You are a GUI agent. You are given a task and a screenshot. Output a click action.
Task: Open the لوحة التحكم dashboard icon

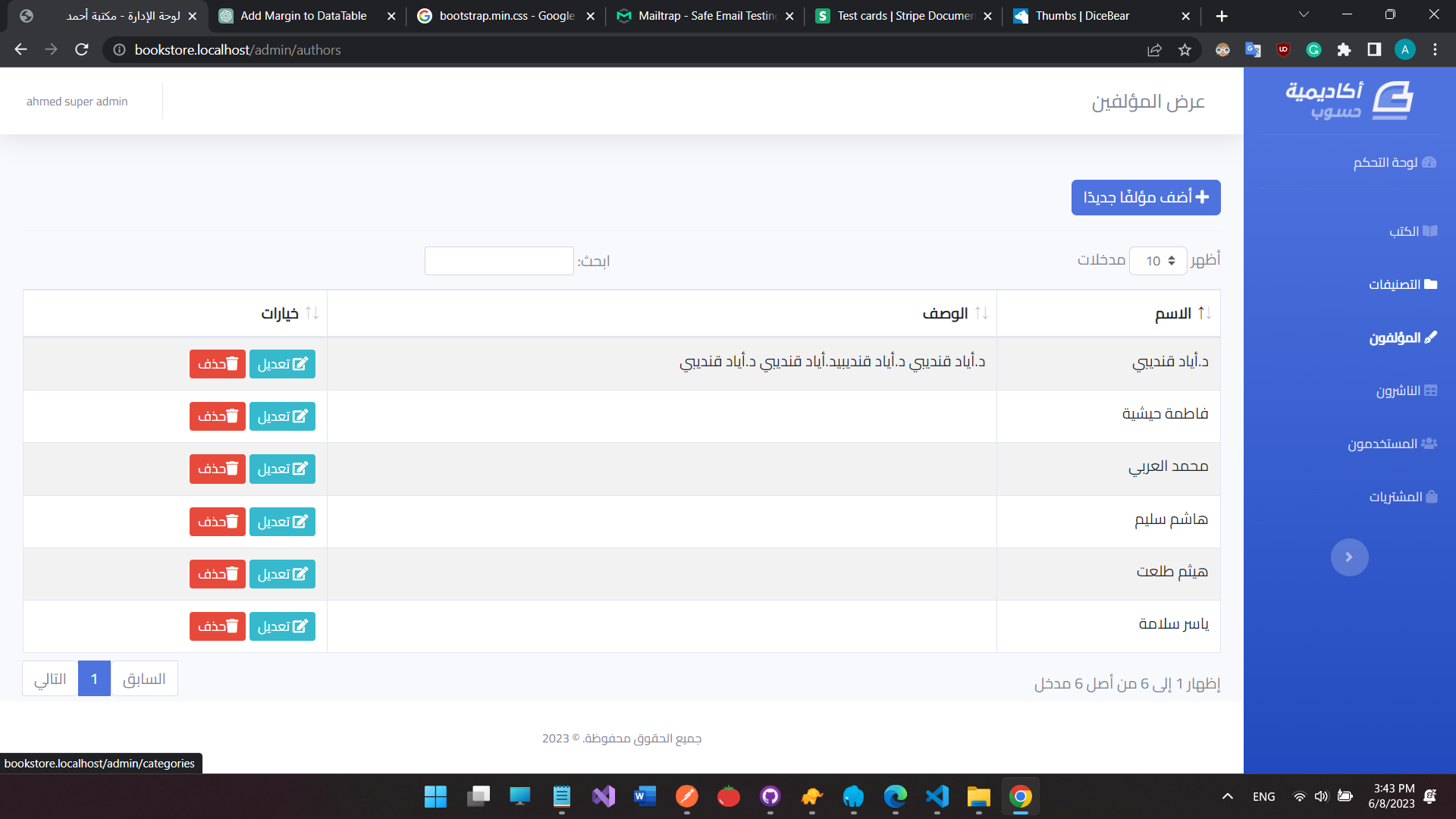(1429, 162)
